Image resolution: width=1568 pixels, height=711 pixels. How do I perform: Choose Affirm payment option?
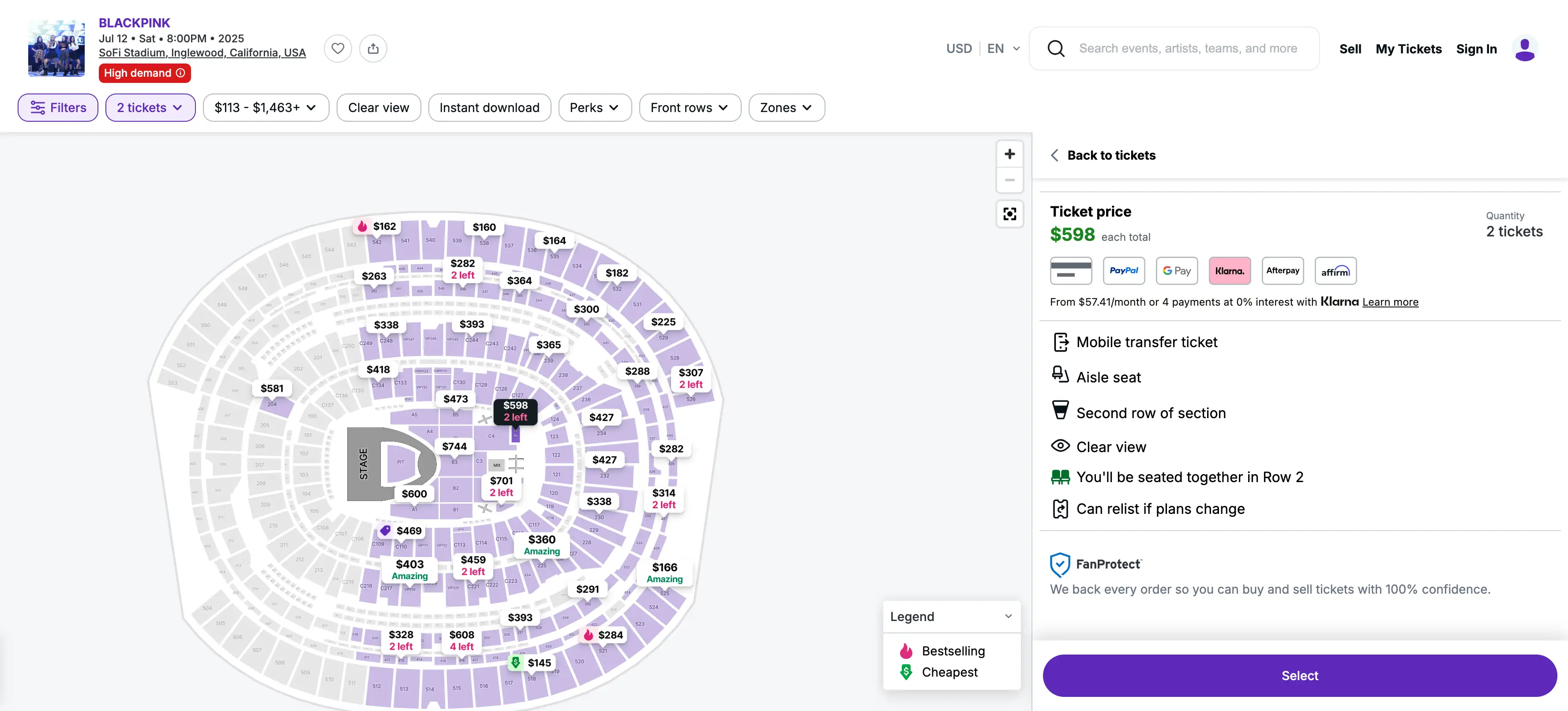point(1335,271)
